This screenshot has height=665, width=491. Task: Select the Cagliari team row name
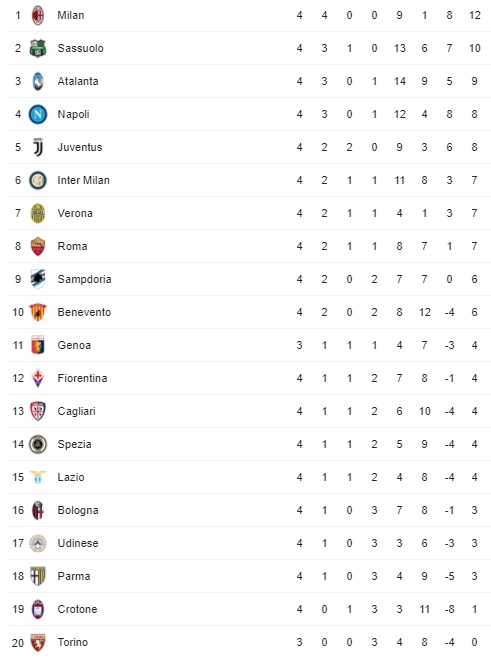click(77, 411)
